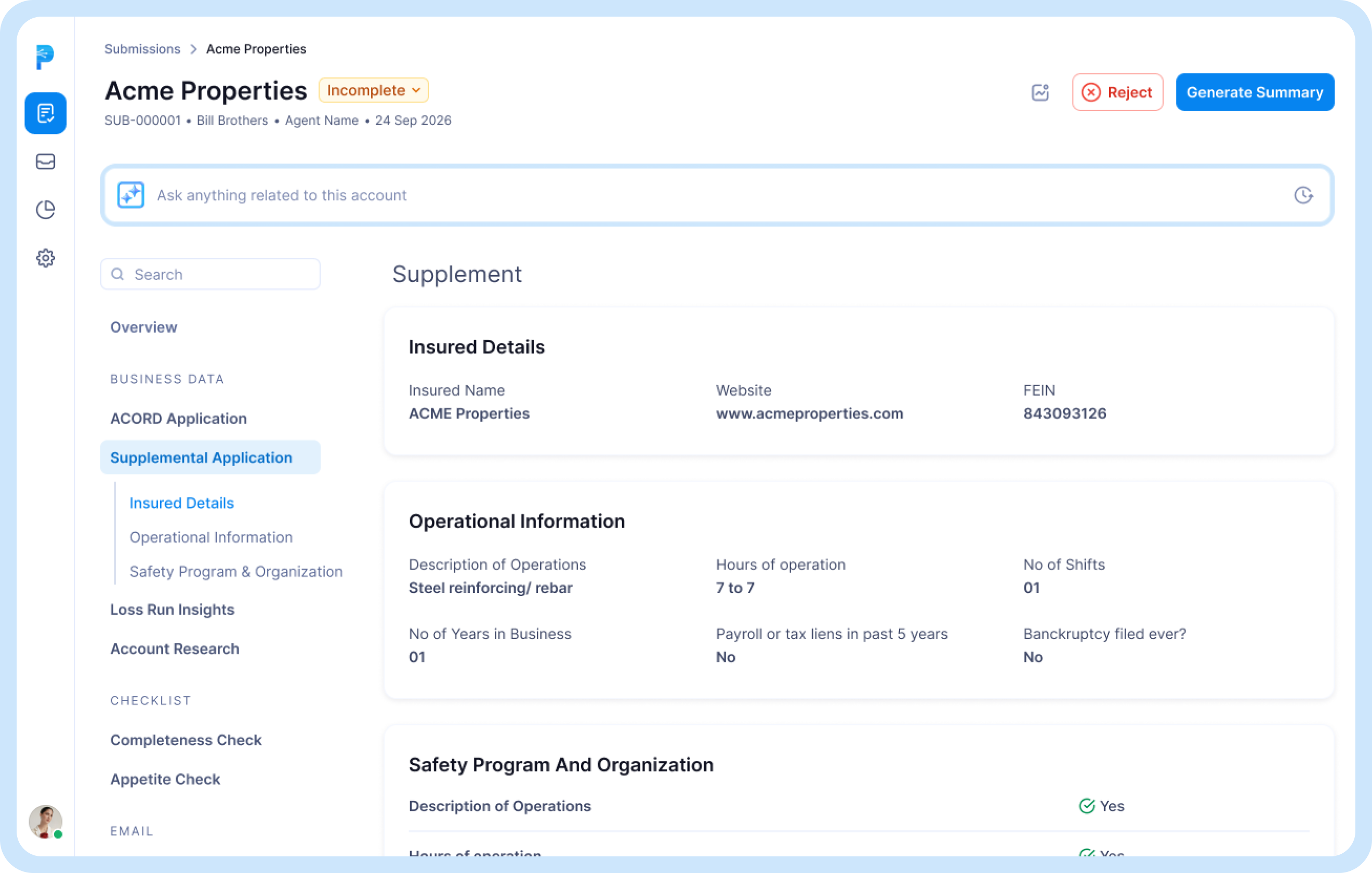Click the user avatar photo

(45, 821)
